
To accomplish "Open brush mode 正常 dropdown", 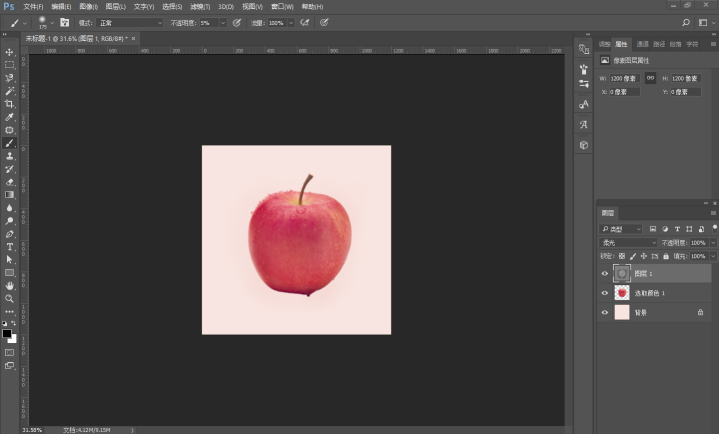I will click(130, 22).
